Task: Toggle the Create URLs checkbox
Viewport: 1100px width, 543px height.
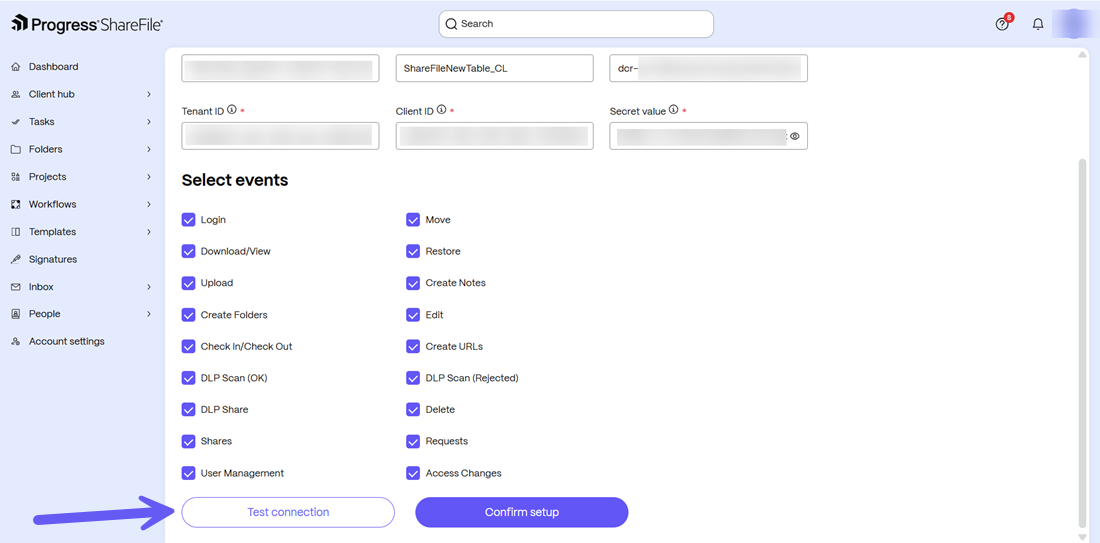Action: click(x=412, y=347)
